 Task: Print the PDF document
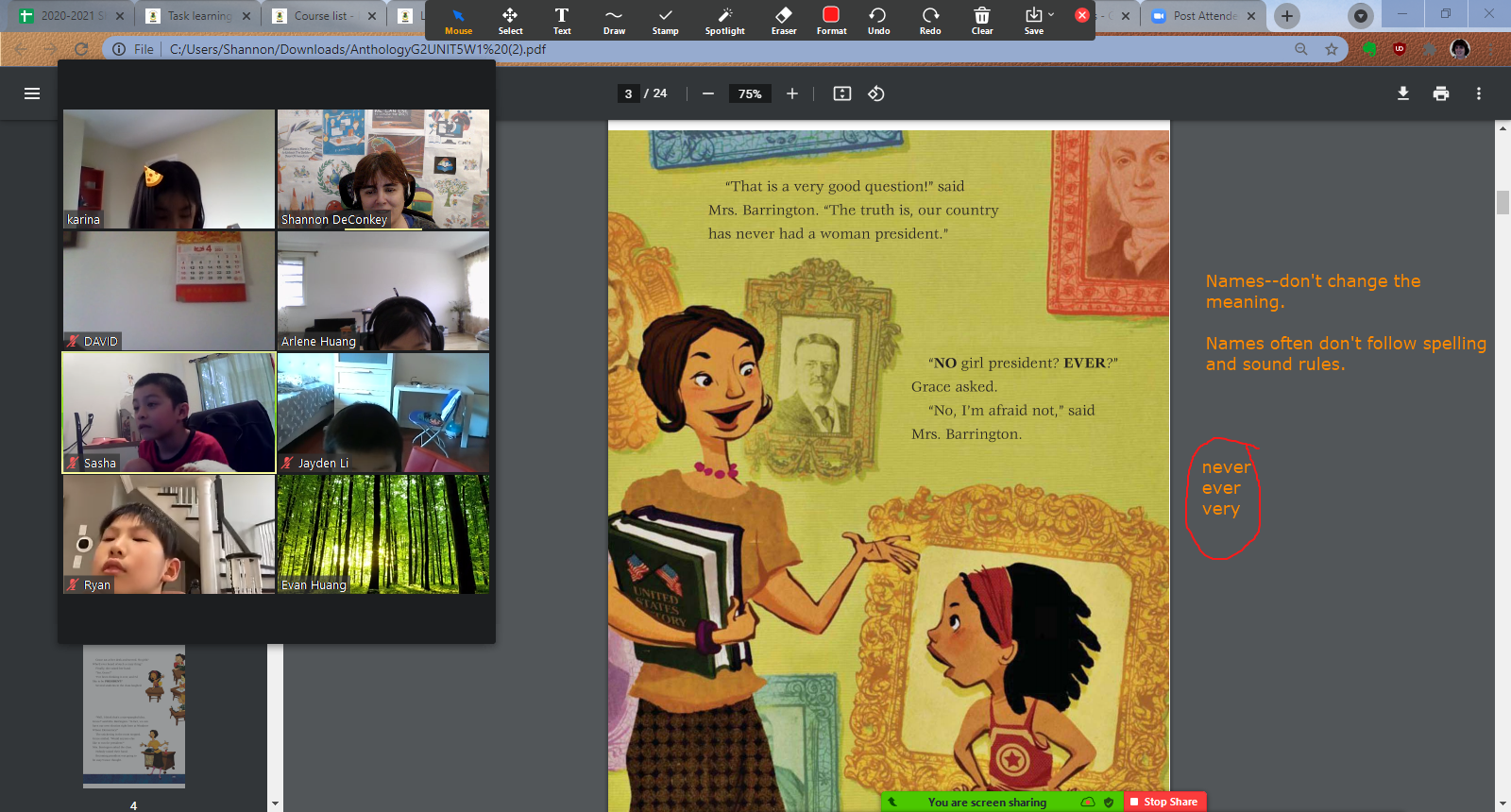coord(1441,93)
